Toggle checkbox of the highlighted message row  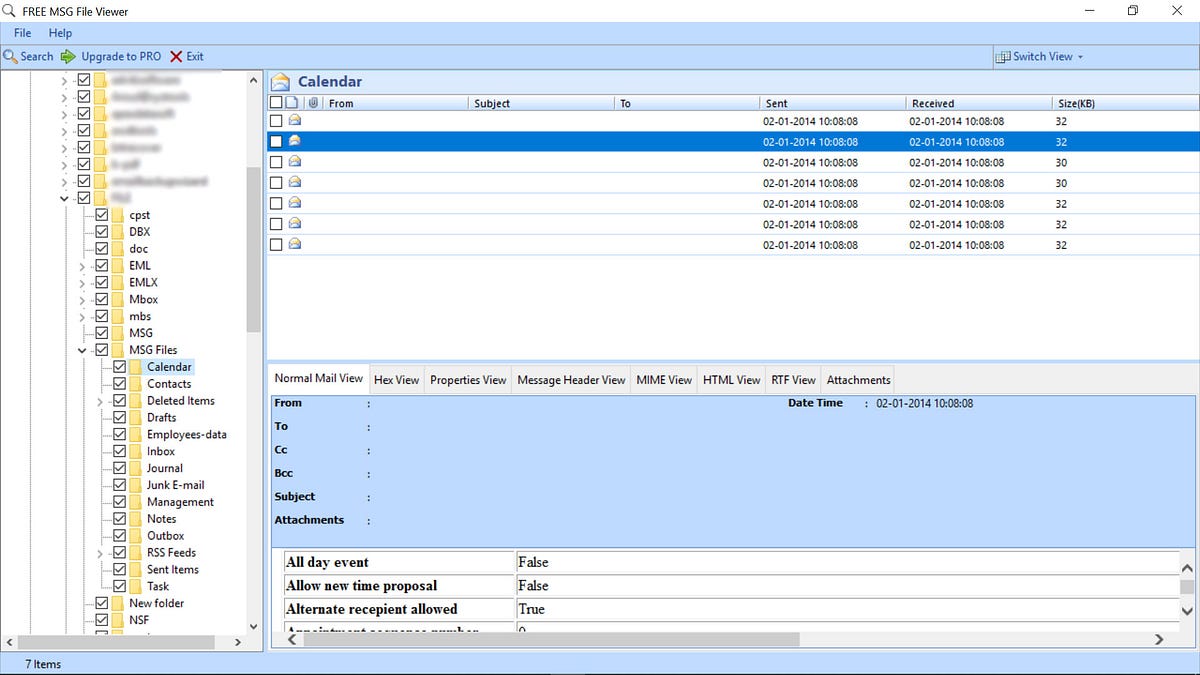276,142
